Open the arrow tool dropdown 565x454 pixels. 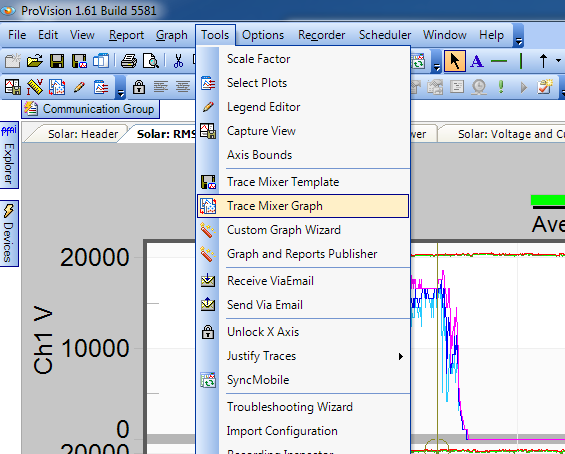[559, 61]
